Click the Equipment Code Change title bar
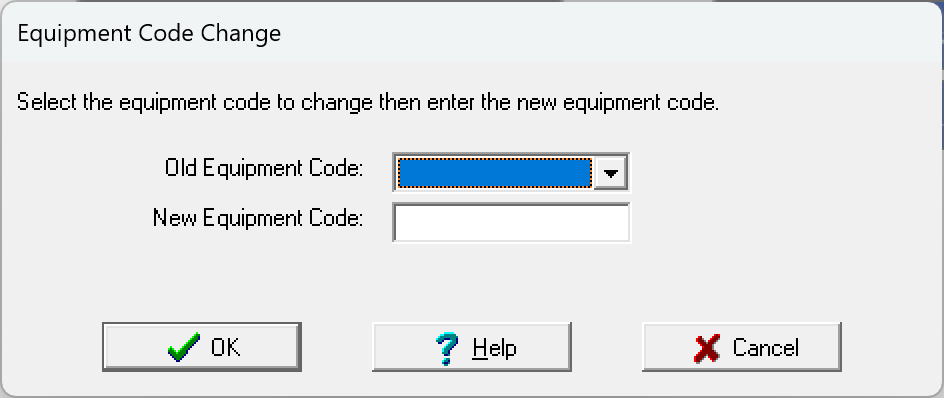This screenshot has height=398, width=944. pos(472,33)
